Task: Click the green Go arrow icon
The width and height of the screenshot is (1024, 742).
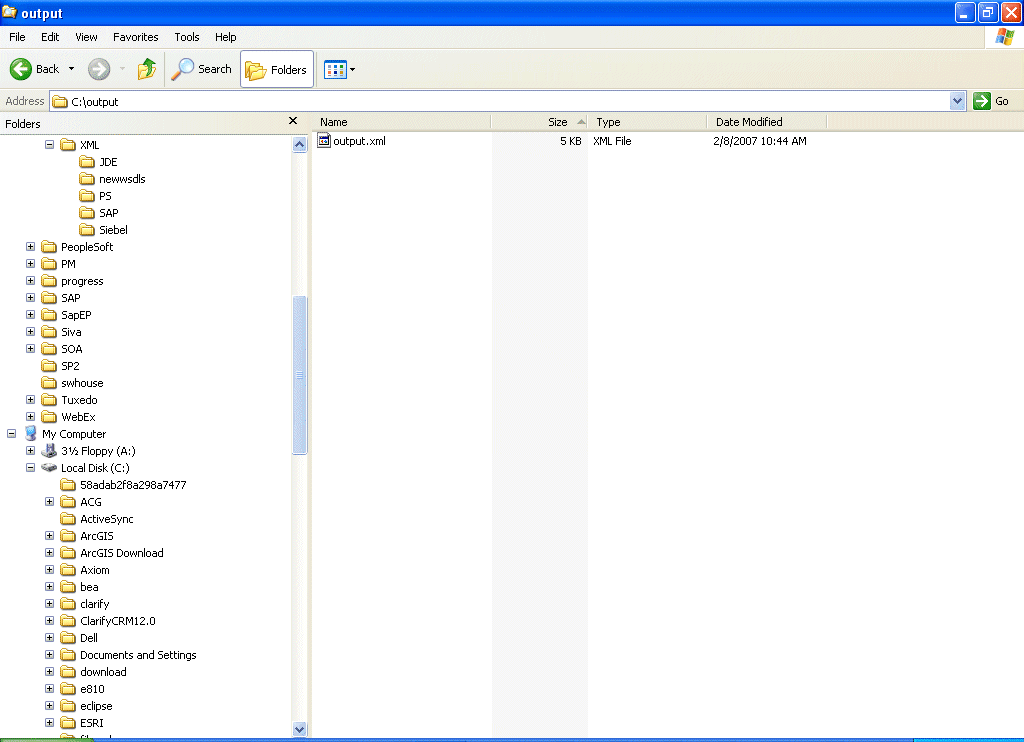Action: coord(984,100)
